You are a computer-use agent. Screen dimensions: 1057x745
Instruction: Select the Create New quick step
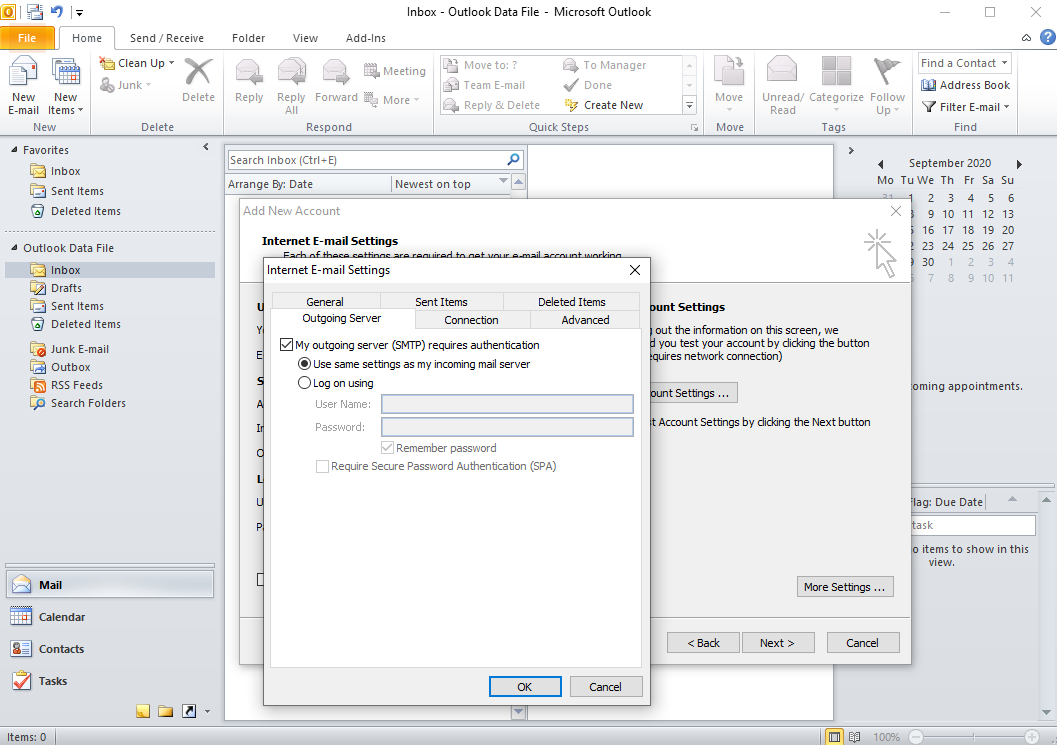click(604, 105)
